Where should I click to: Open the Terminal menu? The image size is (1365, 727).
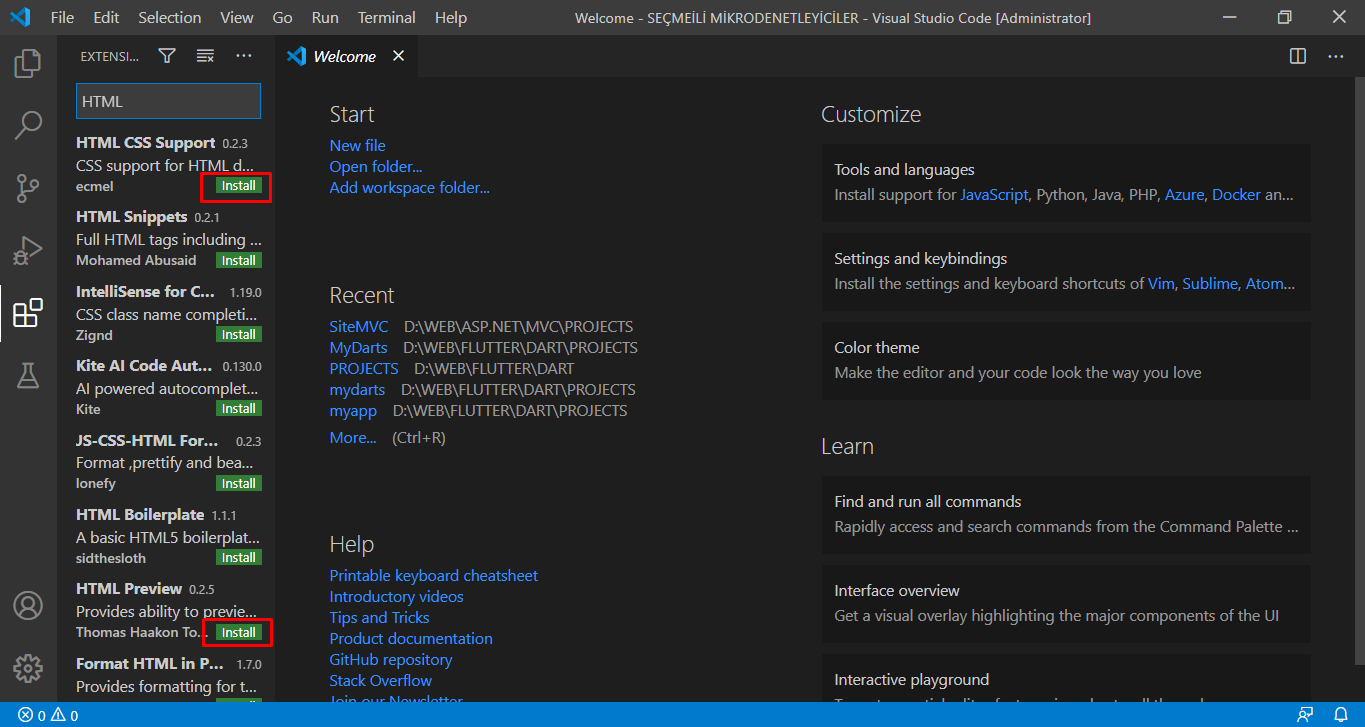click(387, 18)
